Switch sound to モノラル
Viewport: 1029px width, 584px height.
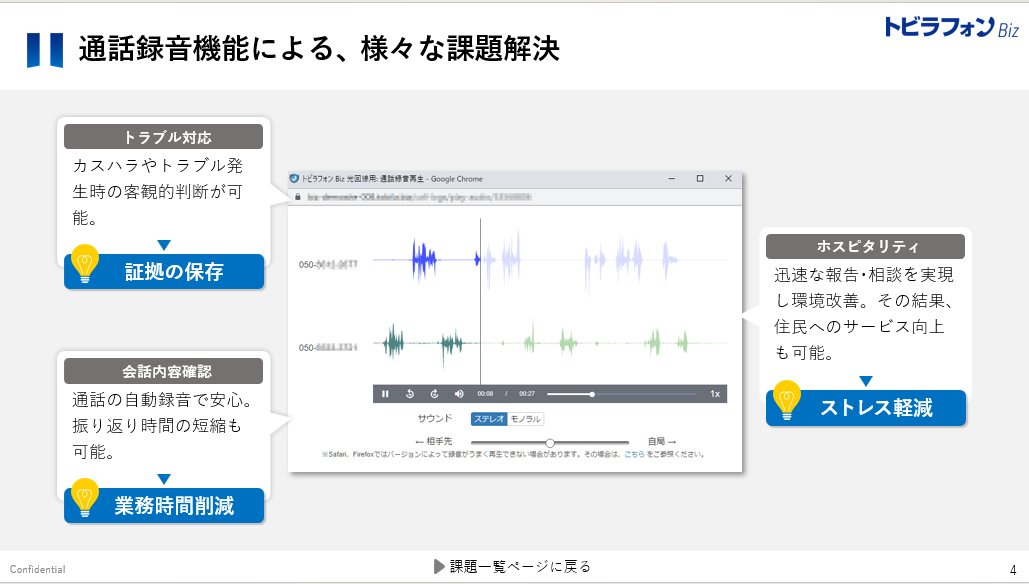click(x=525, y=419)
